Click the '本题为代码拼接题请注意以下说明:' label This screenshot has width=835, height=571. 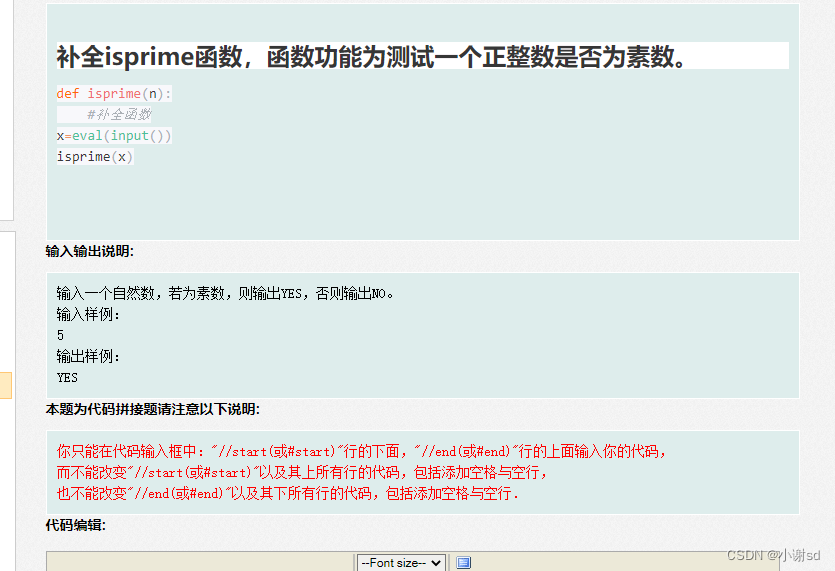point(153,409)
